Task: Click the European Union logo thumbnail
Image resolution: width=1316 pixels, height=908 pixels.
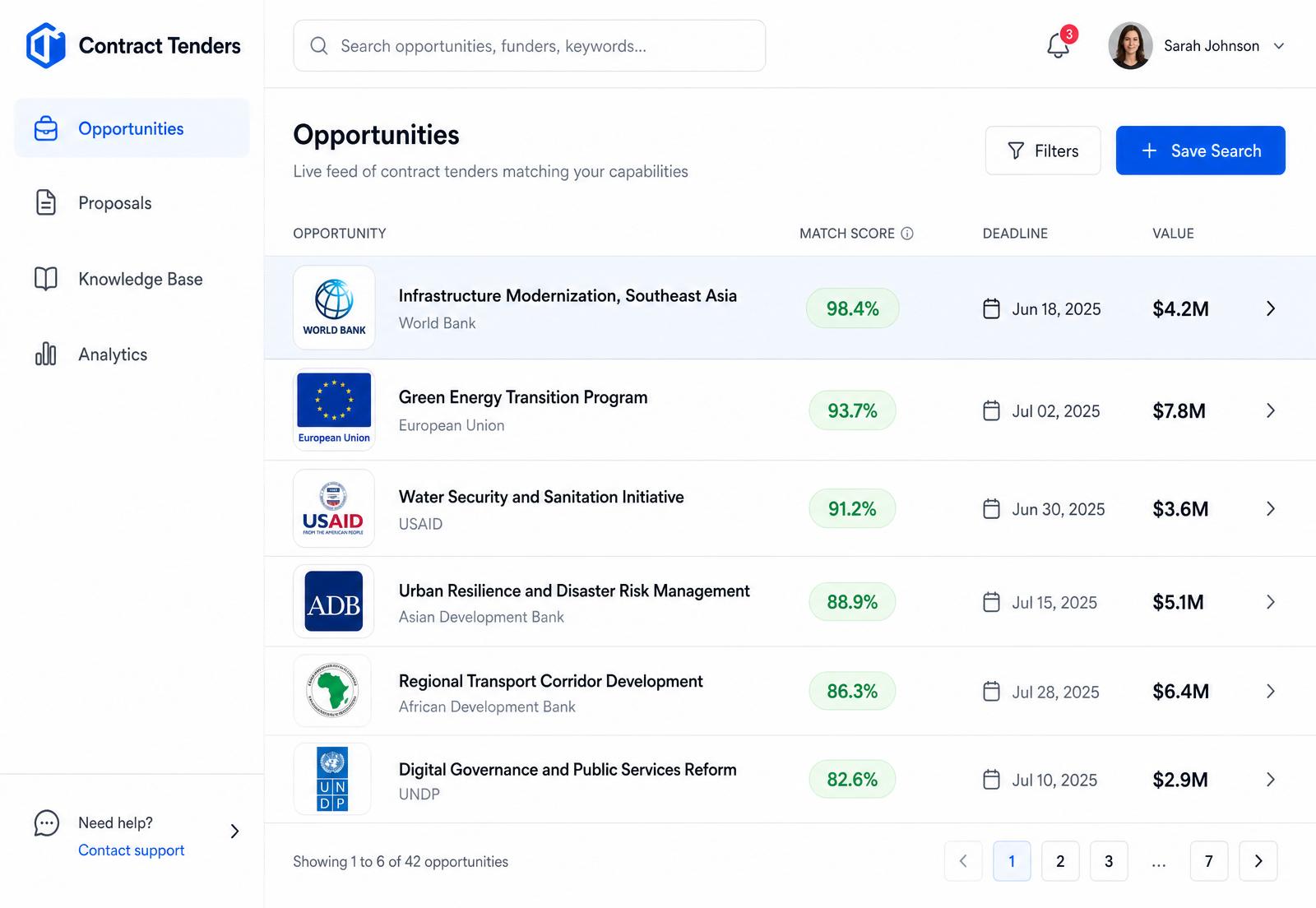Action: 334,410
